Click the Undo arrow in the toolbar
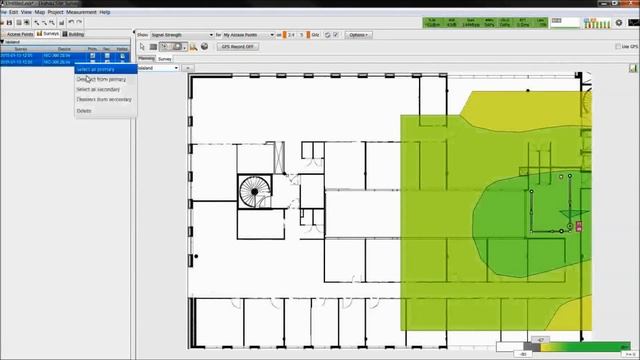Viewport: 640px width, 360px height. 71,22
